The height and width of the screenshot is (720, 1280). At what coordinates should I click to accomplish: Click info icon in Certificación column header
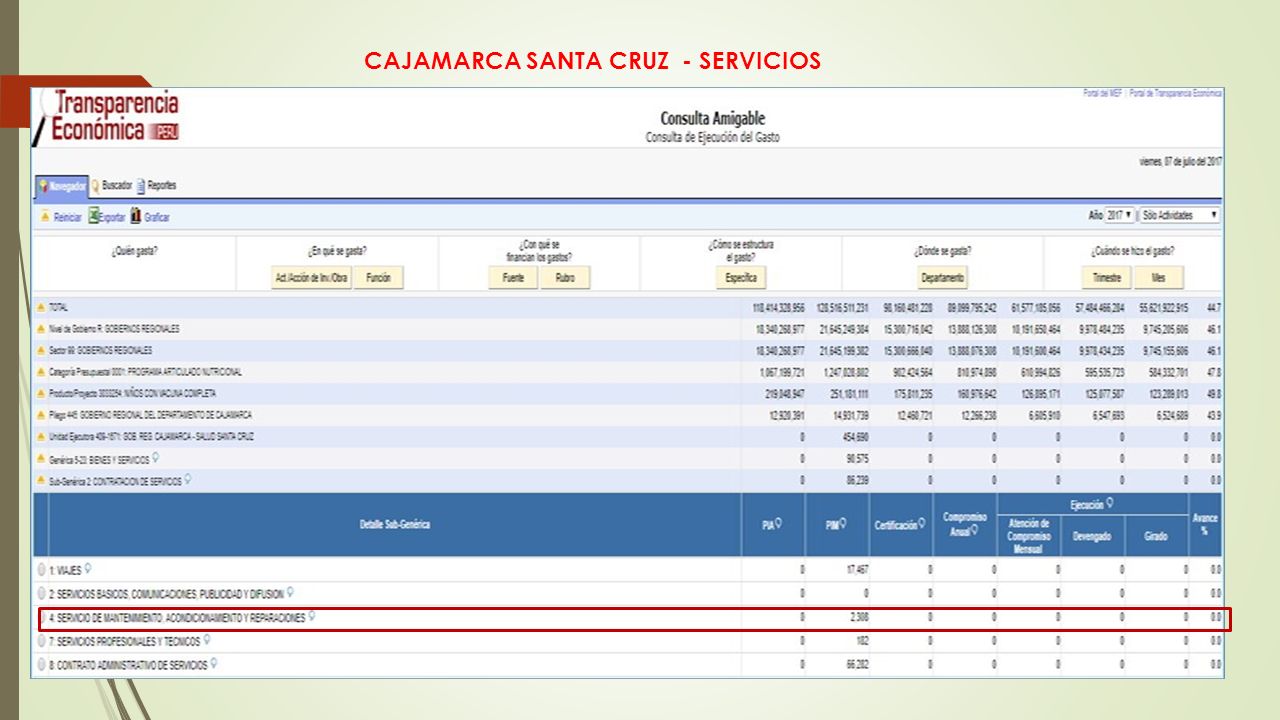(x=921, y=523)
